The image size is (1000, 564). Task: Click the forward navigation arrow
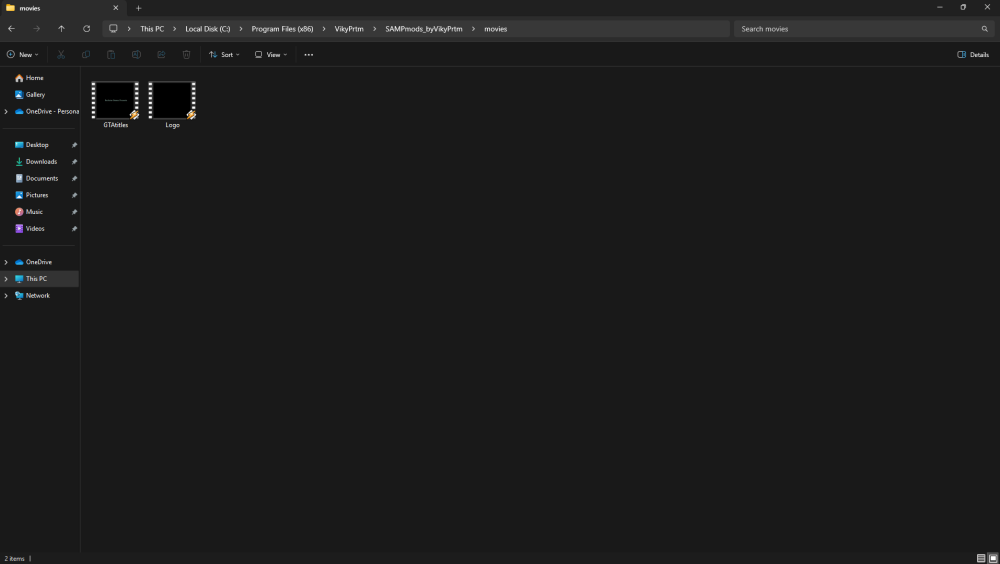pyautogui.click(x=36, y=29)
